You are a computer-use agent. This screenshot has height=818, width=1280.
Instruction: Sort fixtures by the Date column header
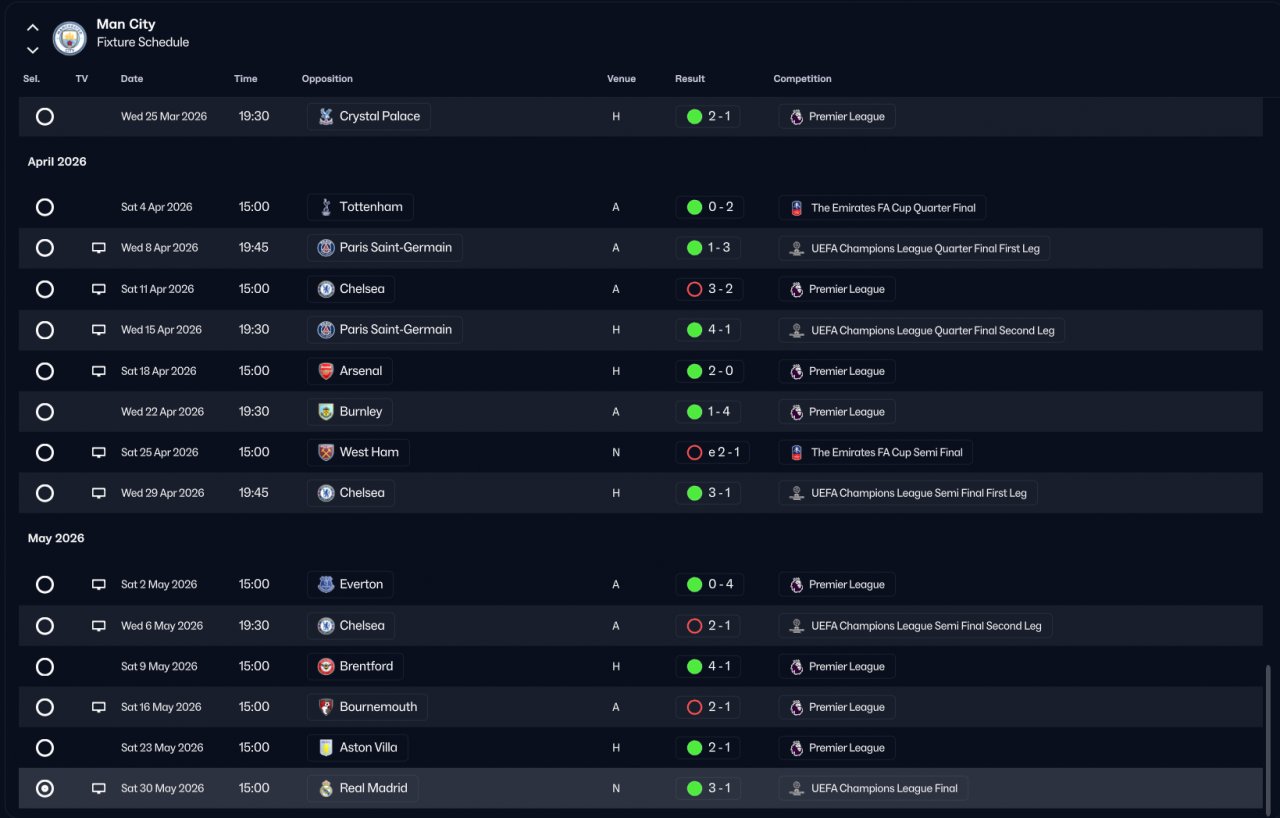coord(132,79)
